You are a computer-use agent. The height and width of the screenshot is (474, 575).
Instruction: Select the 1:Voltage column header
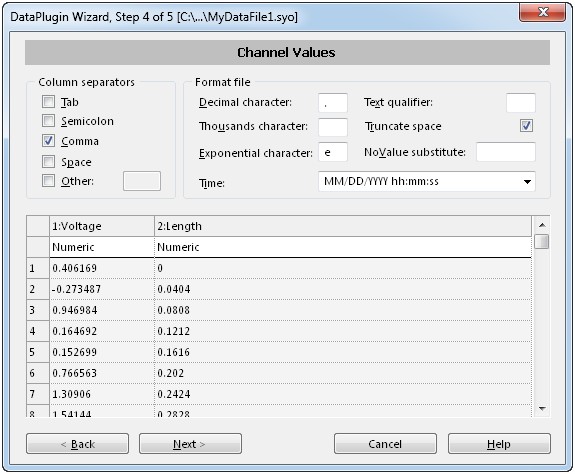[x=102, y=226]
